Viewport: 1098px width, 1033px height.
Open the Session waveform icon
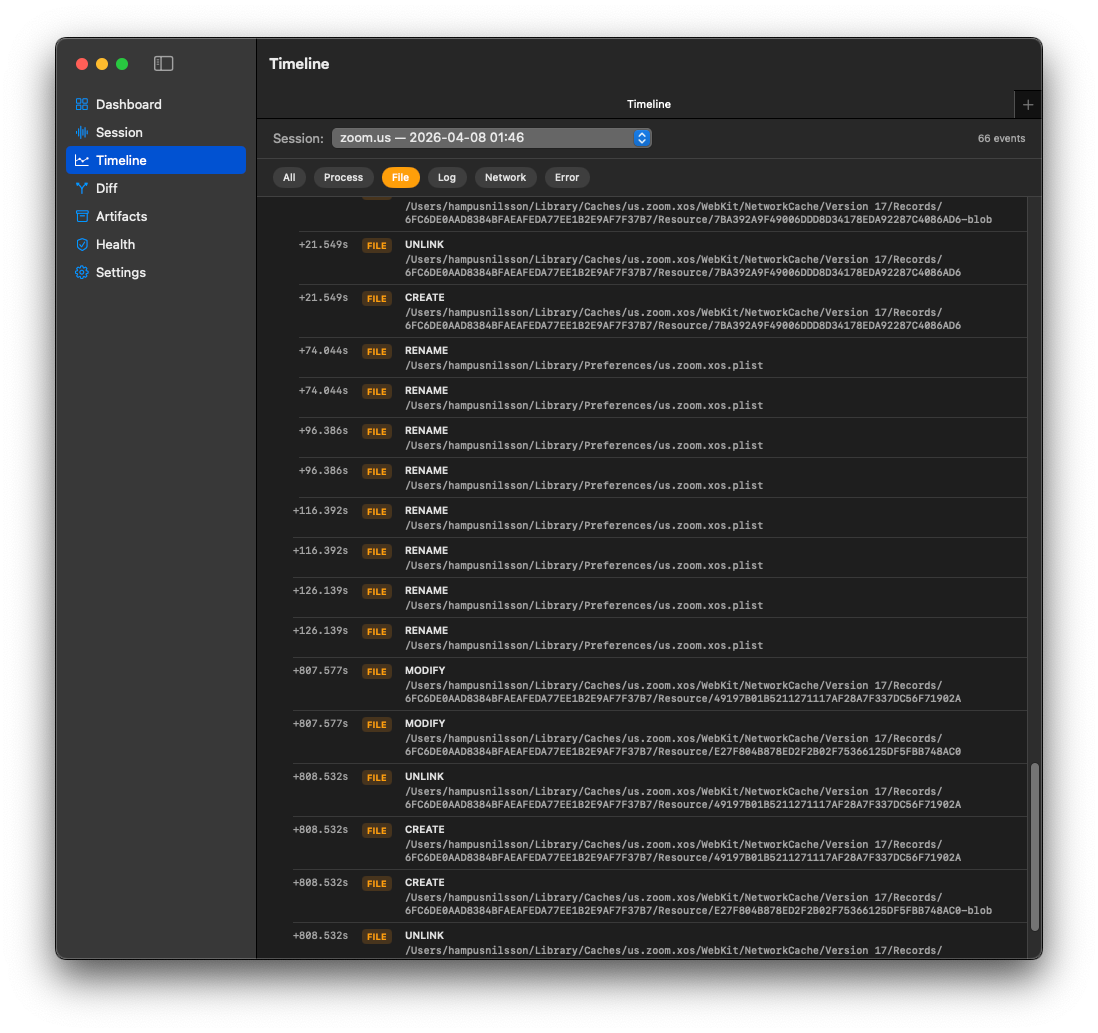click(x=82, y=132)
